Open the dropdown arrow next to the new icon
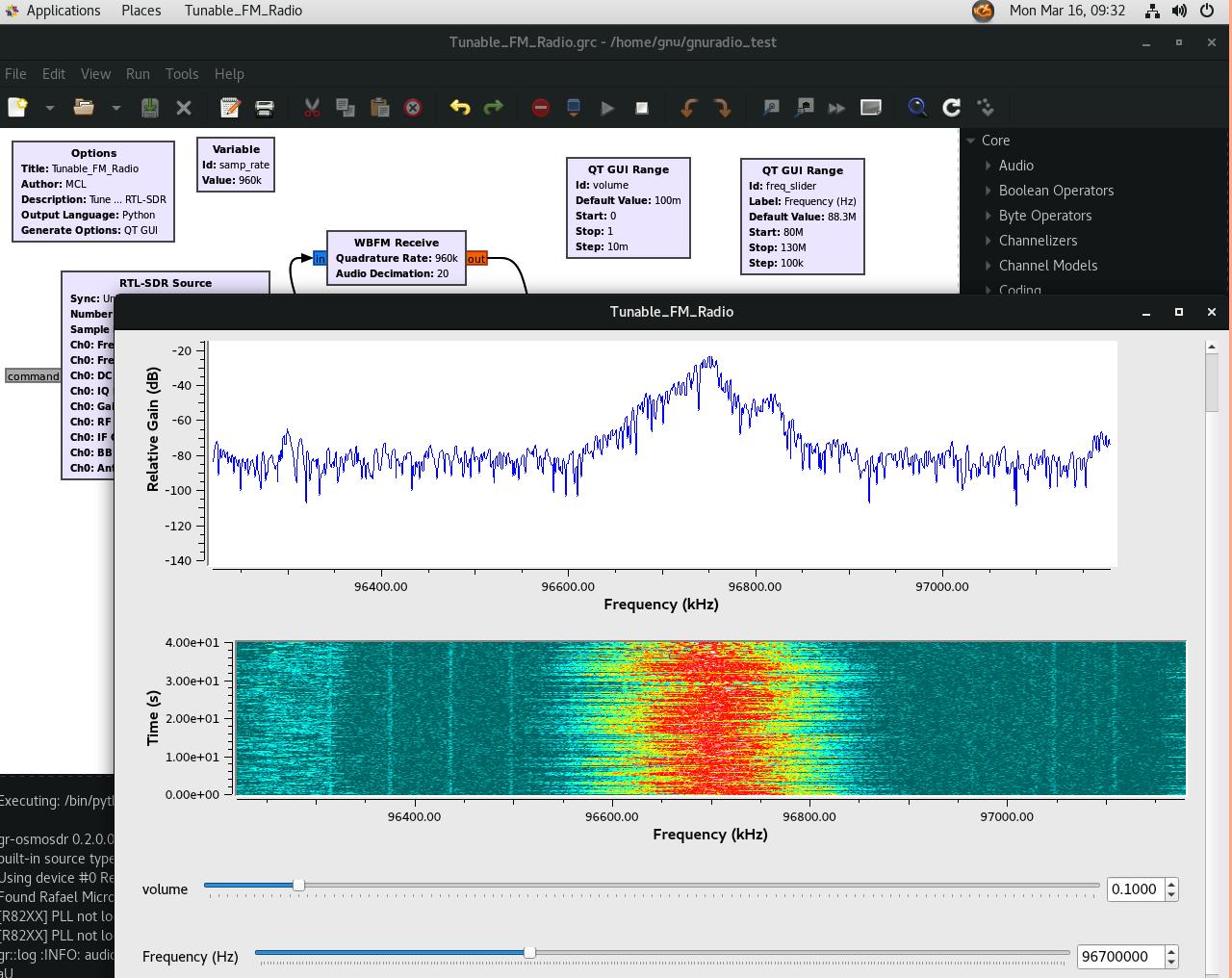 coord(49,108)
